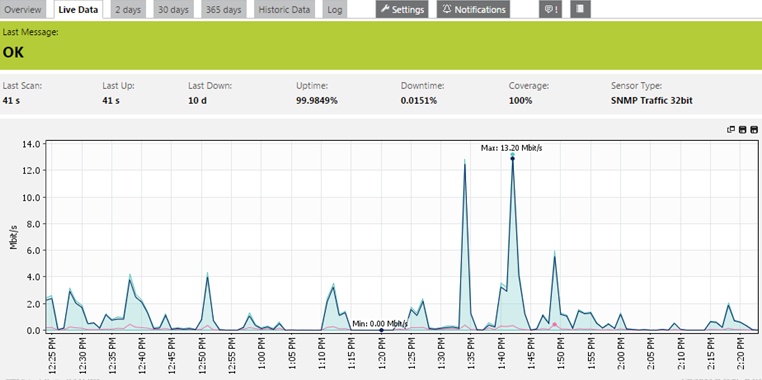Open the 365 days tab
The image size is (762, 380).
click(x=224, y=9)
